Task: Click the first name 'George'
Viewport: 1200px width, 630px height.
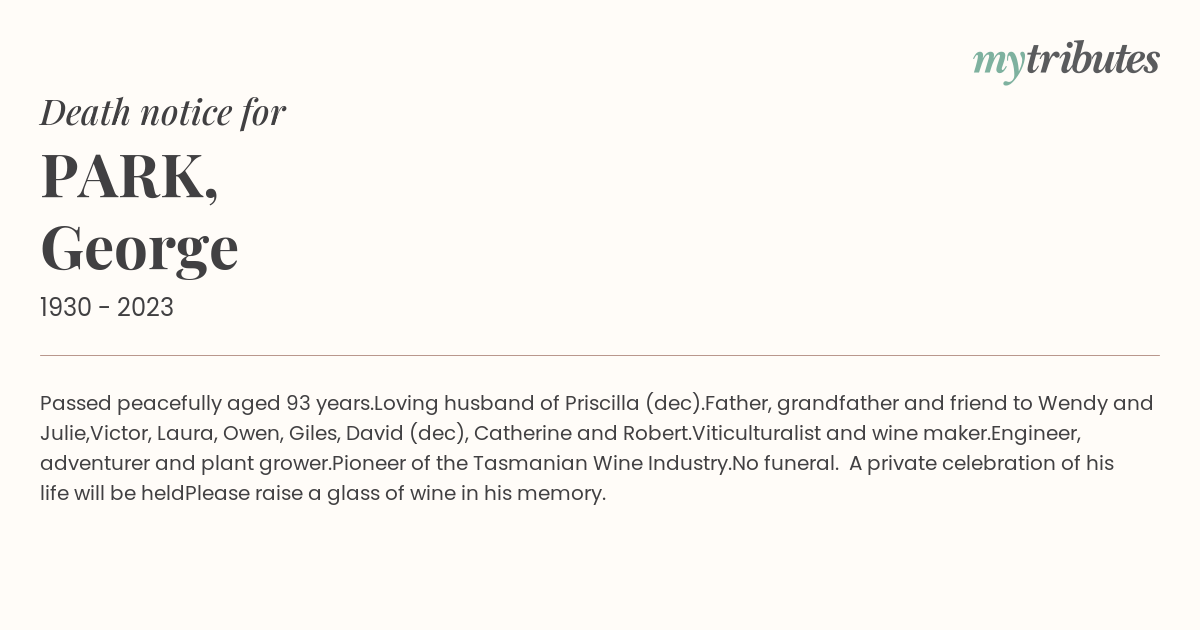Action: pyautogui.click(x=139, y=248)
